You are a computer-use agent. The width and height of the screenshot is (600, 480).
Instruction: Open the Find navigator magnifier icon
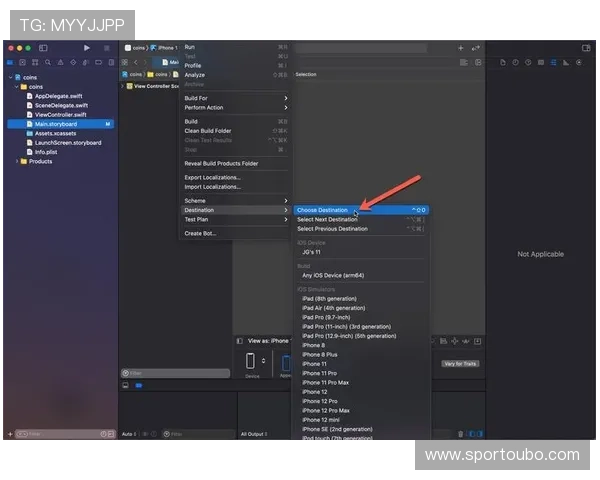point(47,62)
